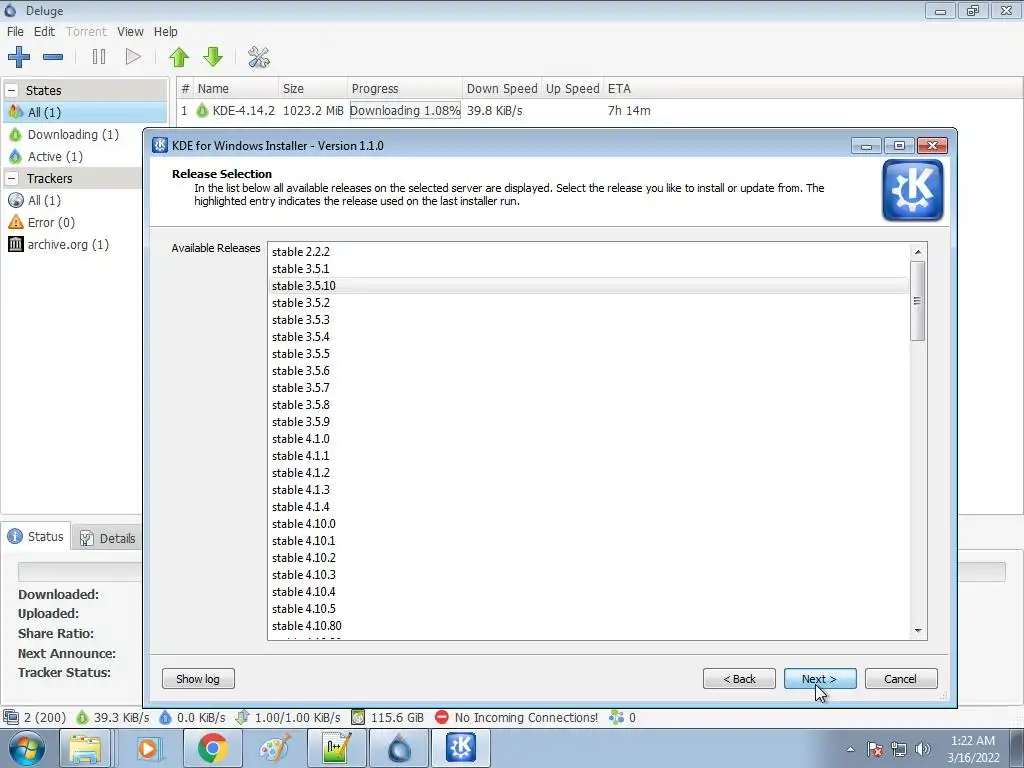Switch to the Details tab in Deluge

108,538
